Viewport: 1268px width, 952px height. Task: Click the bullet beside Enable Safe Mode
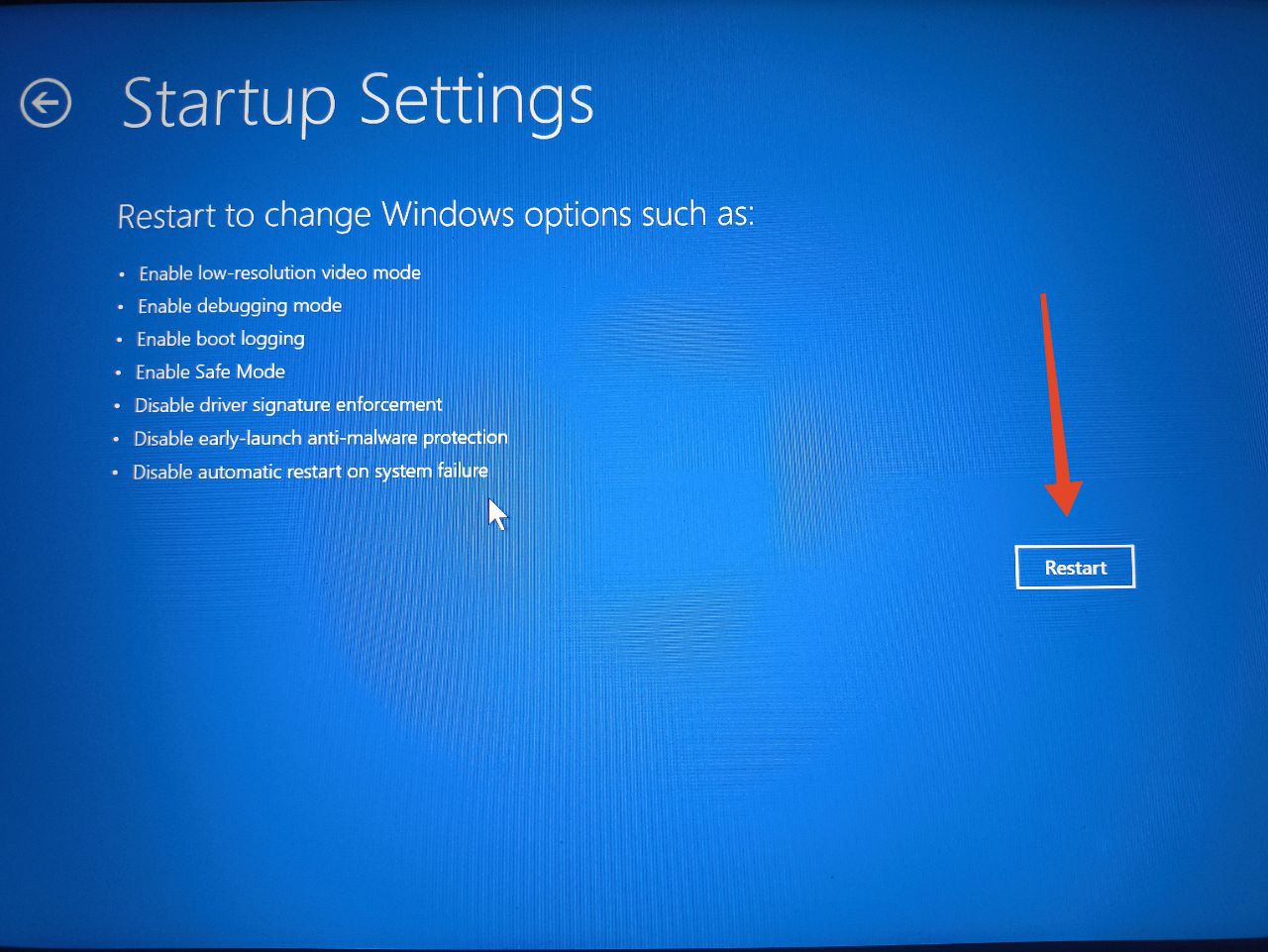pos(119,373)
